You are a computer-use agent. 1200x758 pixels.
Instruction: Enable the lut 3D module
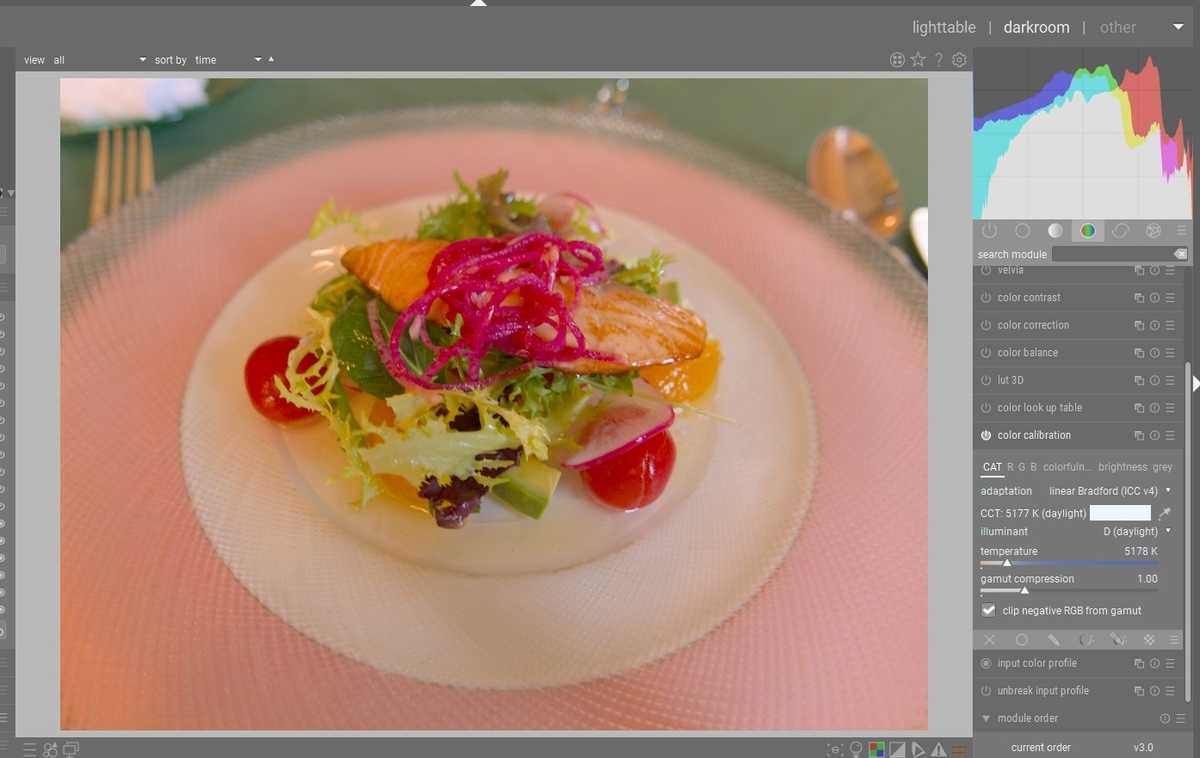coord(986,381)
